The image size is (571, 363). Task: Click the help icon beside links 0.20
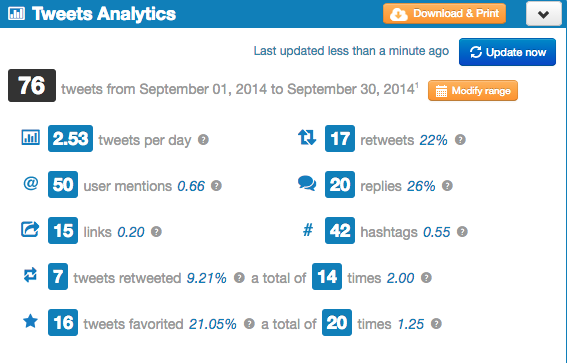(156, 232)
